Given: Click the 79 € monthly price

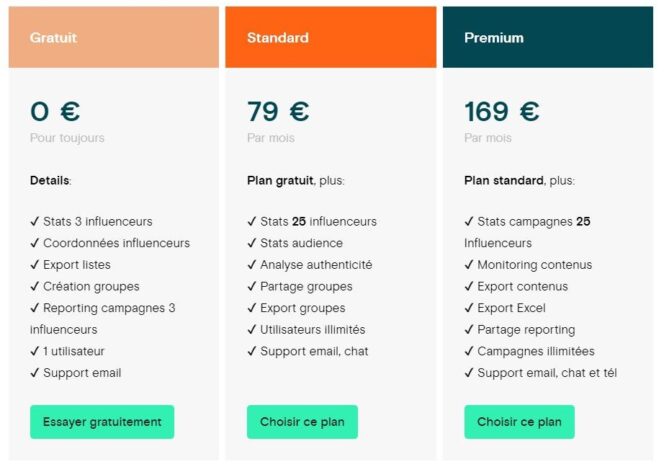Looking at the screenshot, I should coord(278,111).
